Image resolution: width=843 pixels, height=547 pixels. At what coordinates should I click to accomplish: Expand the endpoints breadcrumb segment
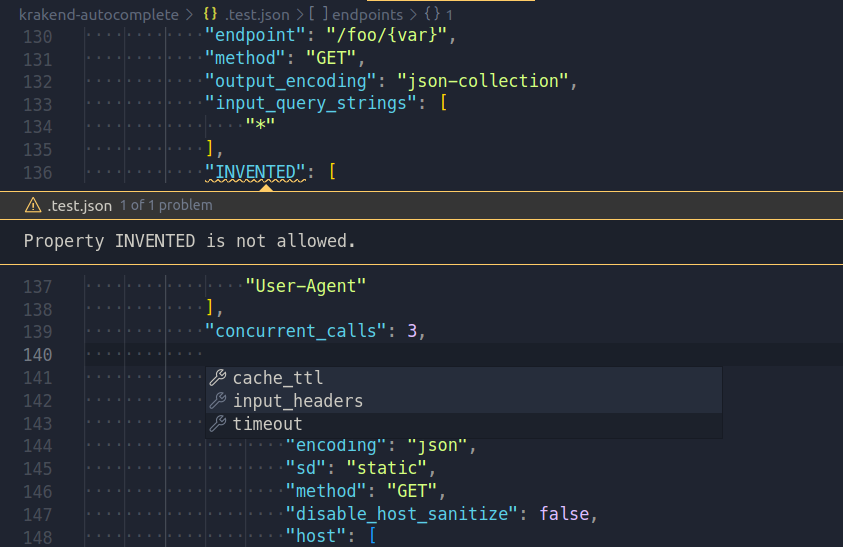(367, 15)
